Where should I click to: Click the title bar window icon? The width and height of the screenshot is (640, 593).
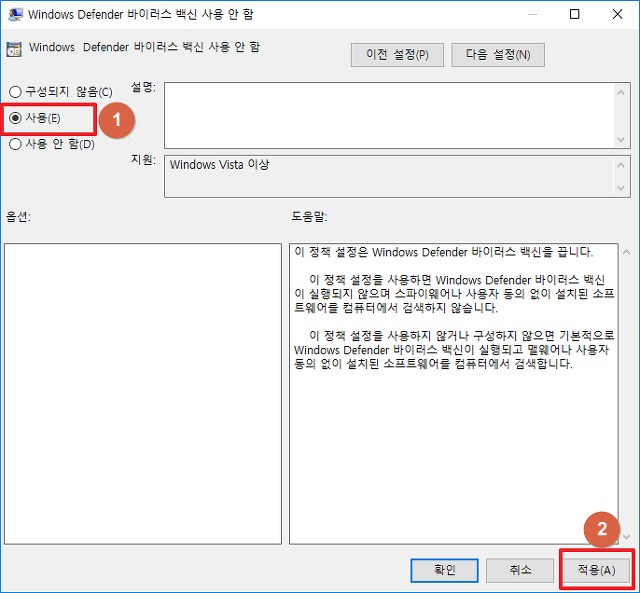[x=15, y=14]
